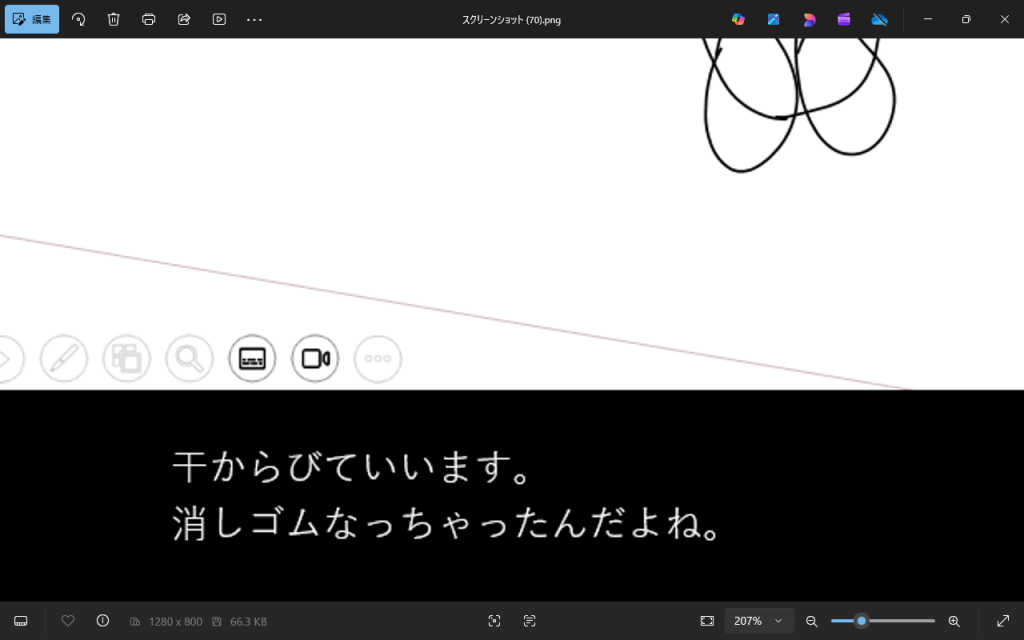This screenshot has width=1024, height=640.
Task: Mark photo as favorite with the heart
Action: click(68, 621)
